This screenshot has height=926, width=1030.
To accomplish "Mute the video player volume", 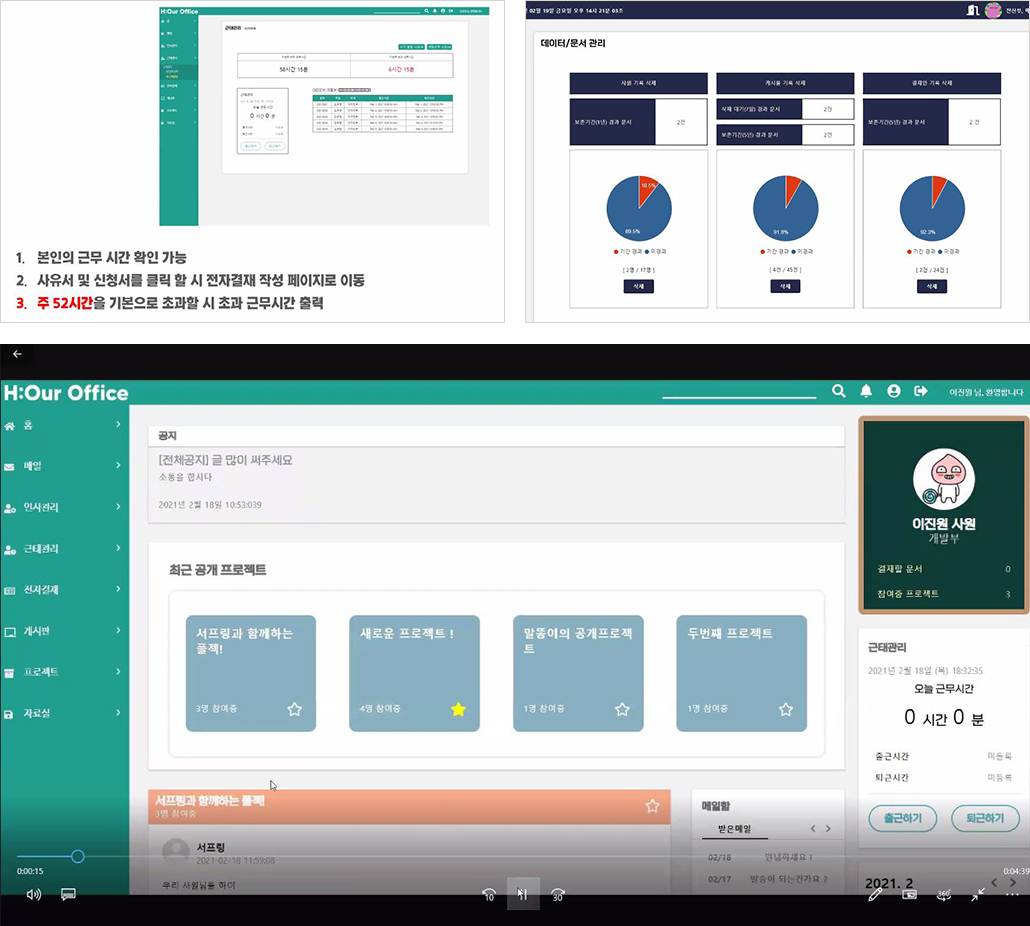I will [34, 894].
